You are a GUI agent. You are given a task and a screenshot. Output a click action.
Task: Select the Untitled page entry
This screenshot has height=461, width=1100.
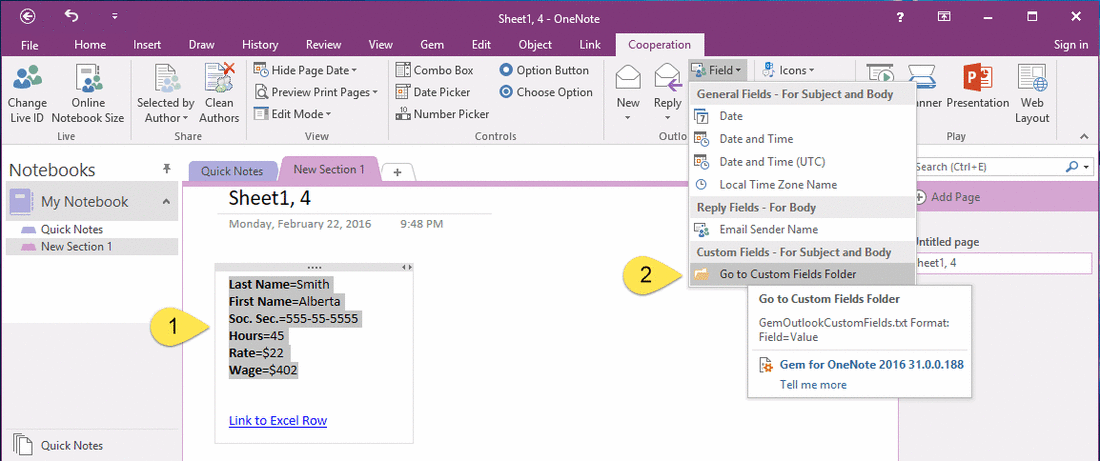tap(948, 242)
